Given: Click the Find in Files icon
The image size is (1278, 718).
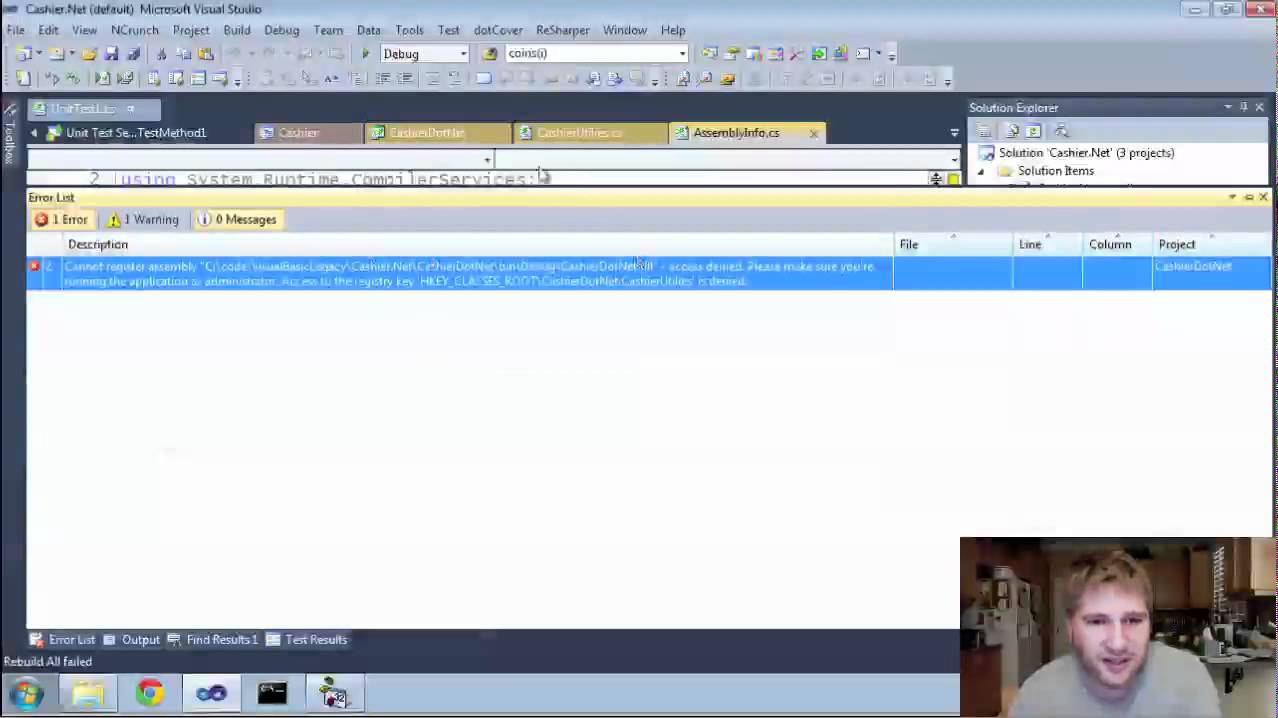Looking at the screenshot, I should coord(490,54).
